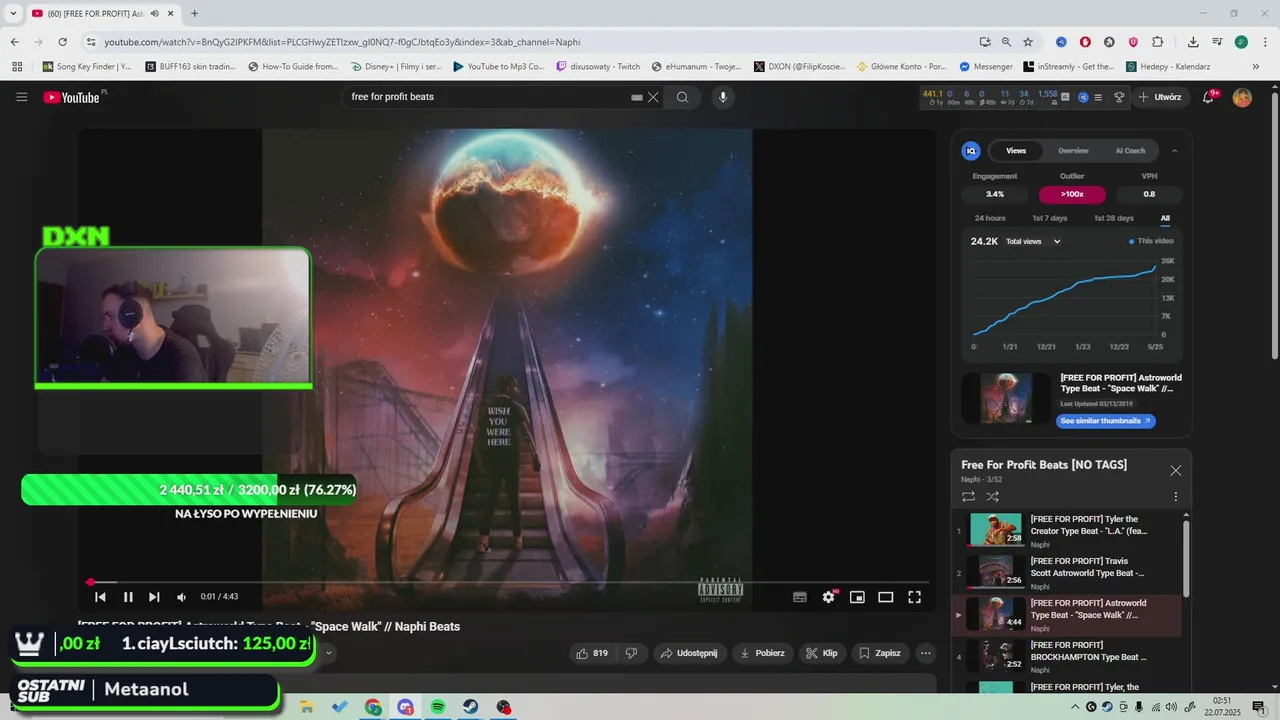The height and width of the screenshot is (720, 1280).
Task: Toggle theater mode
Action: click(886, 597)
